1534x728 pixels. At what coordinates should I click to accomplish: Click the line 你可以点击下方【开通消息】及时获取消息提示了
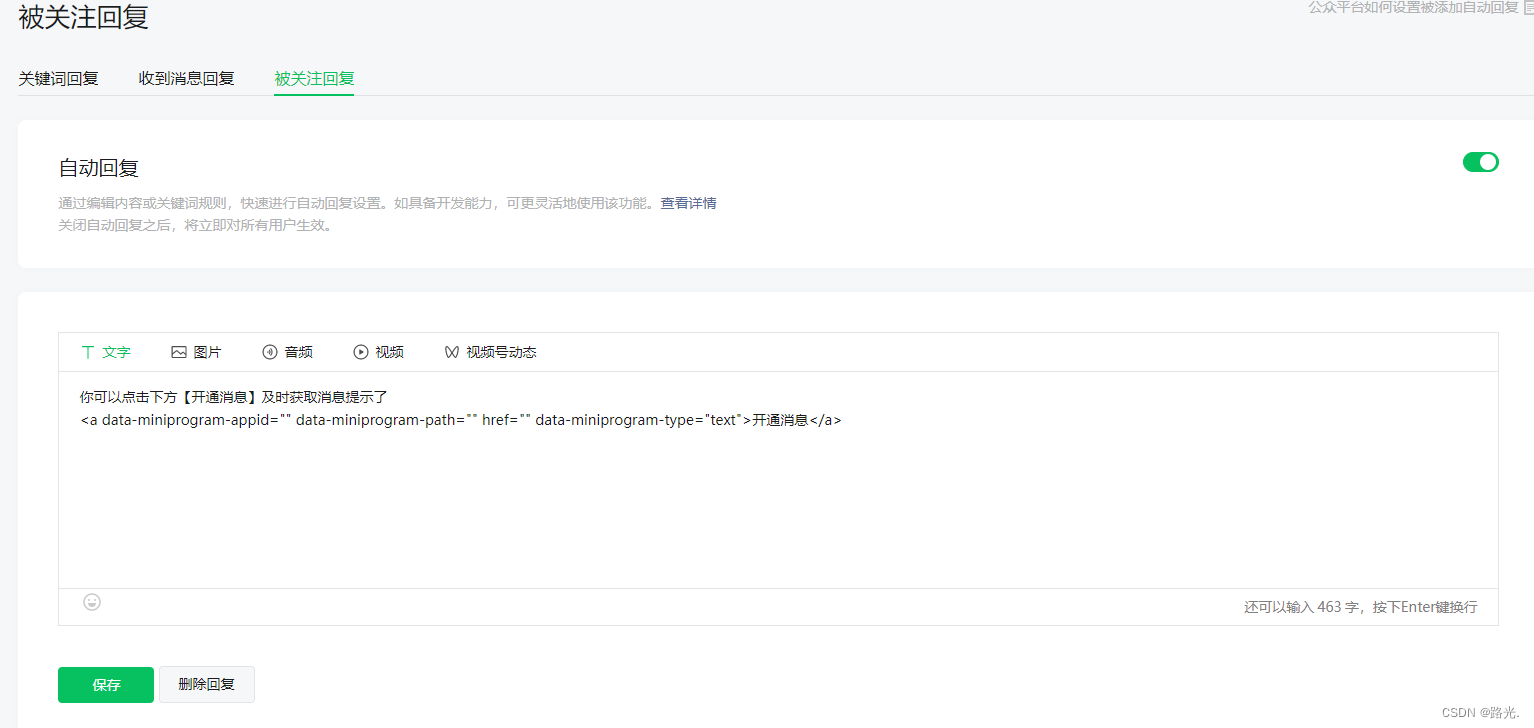pos(233,397)
